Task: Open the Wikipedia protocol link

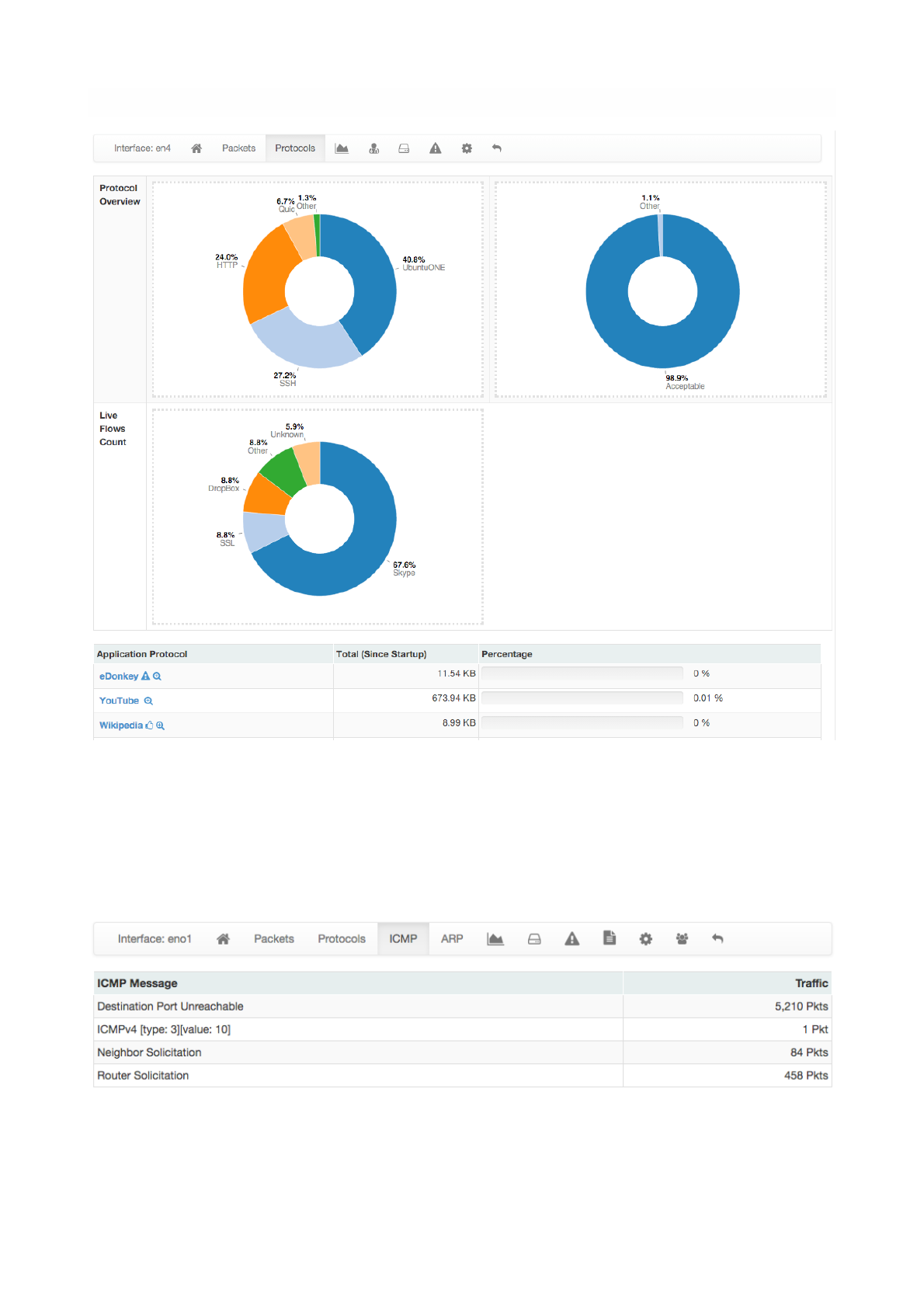Action: (x=121, y=725)
